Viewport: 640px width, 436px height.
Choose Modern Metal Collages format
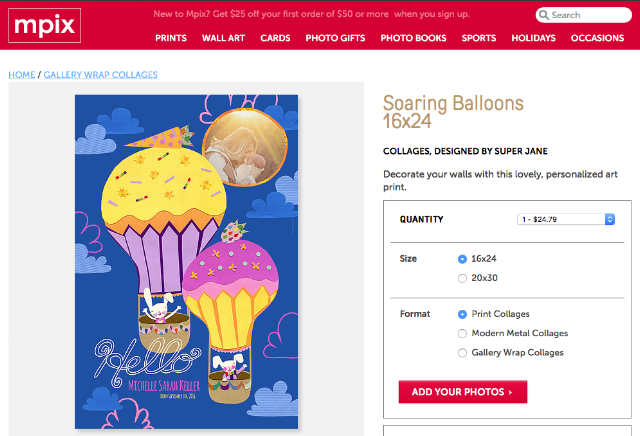tap(462, 334)
